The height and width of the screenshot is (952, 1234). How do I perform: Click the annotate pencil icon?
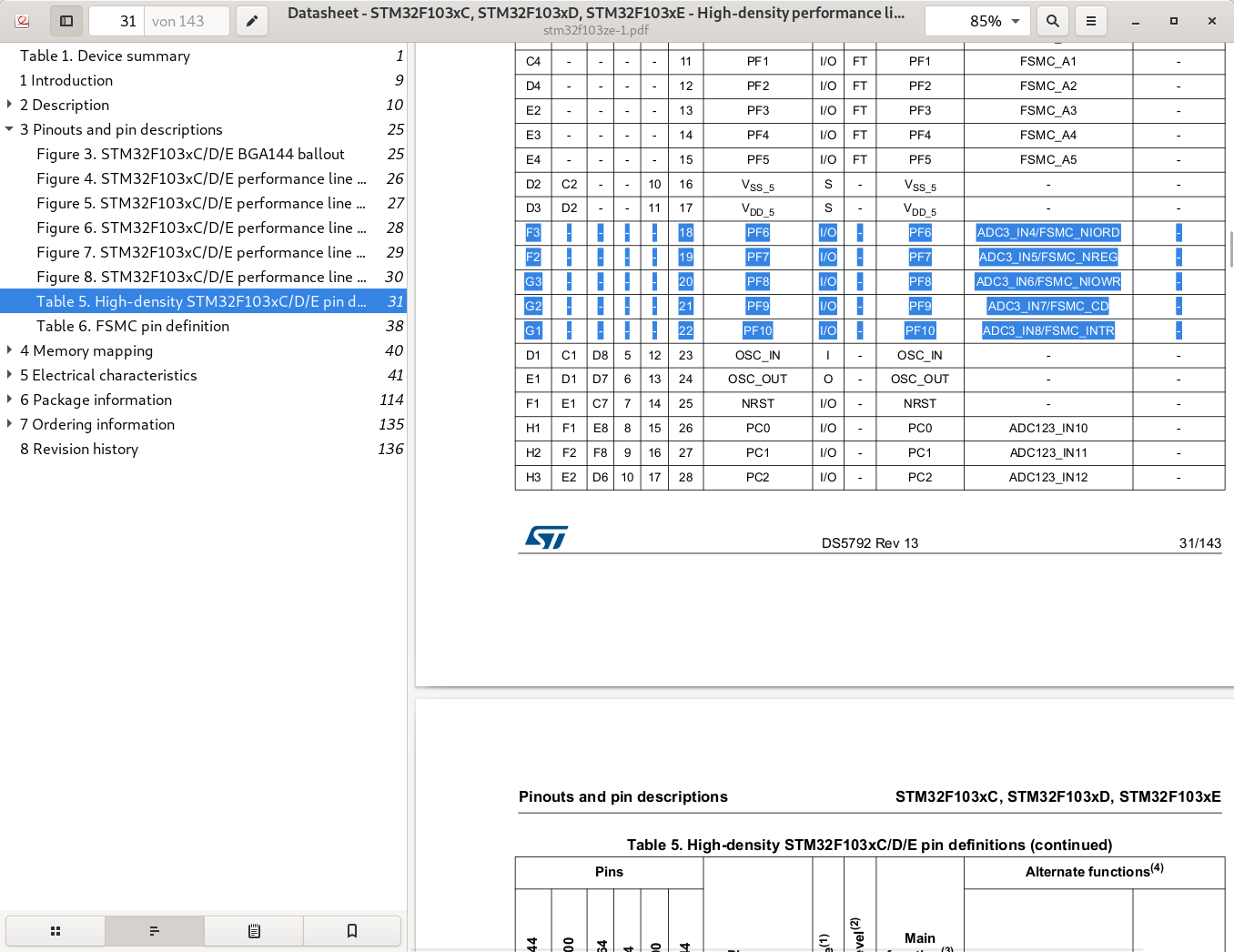[252, 21]
